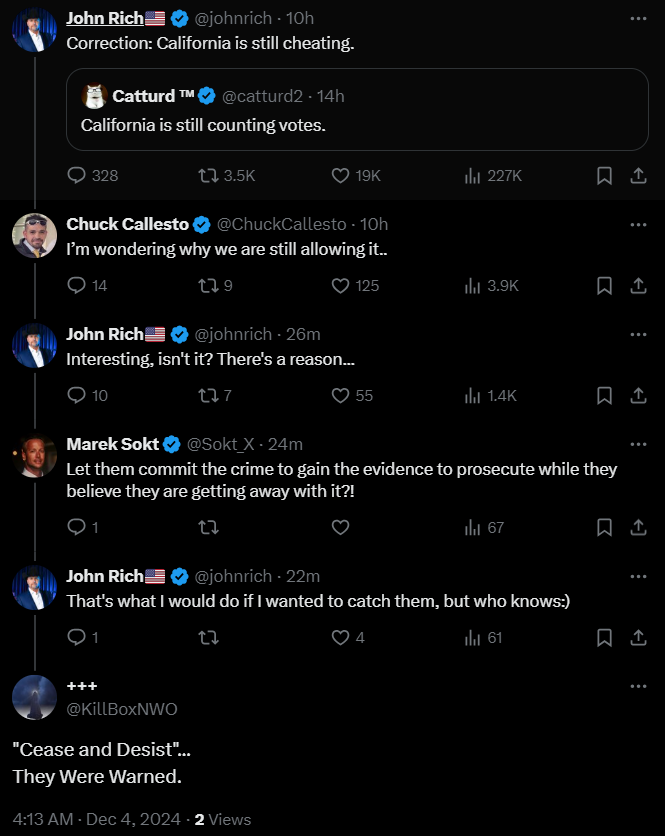
Task: Repost the 'California is still cheating' tweet
Action: point(209,175)
